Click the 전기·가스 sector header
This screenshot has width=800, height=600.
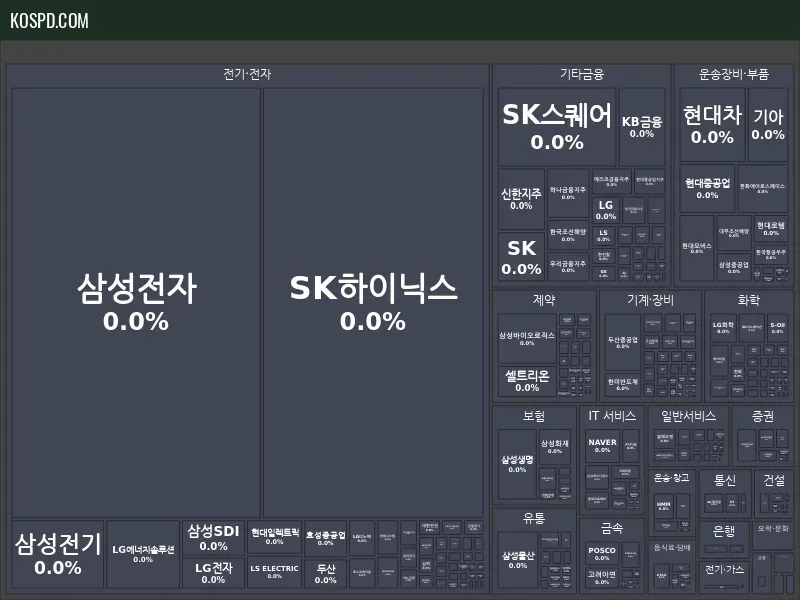coord(724,569)
